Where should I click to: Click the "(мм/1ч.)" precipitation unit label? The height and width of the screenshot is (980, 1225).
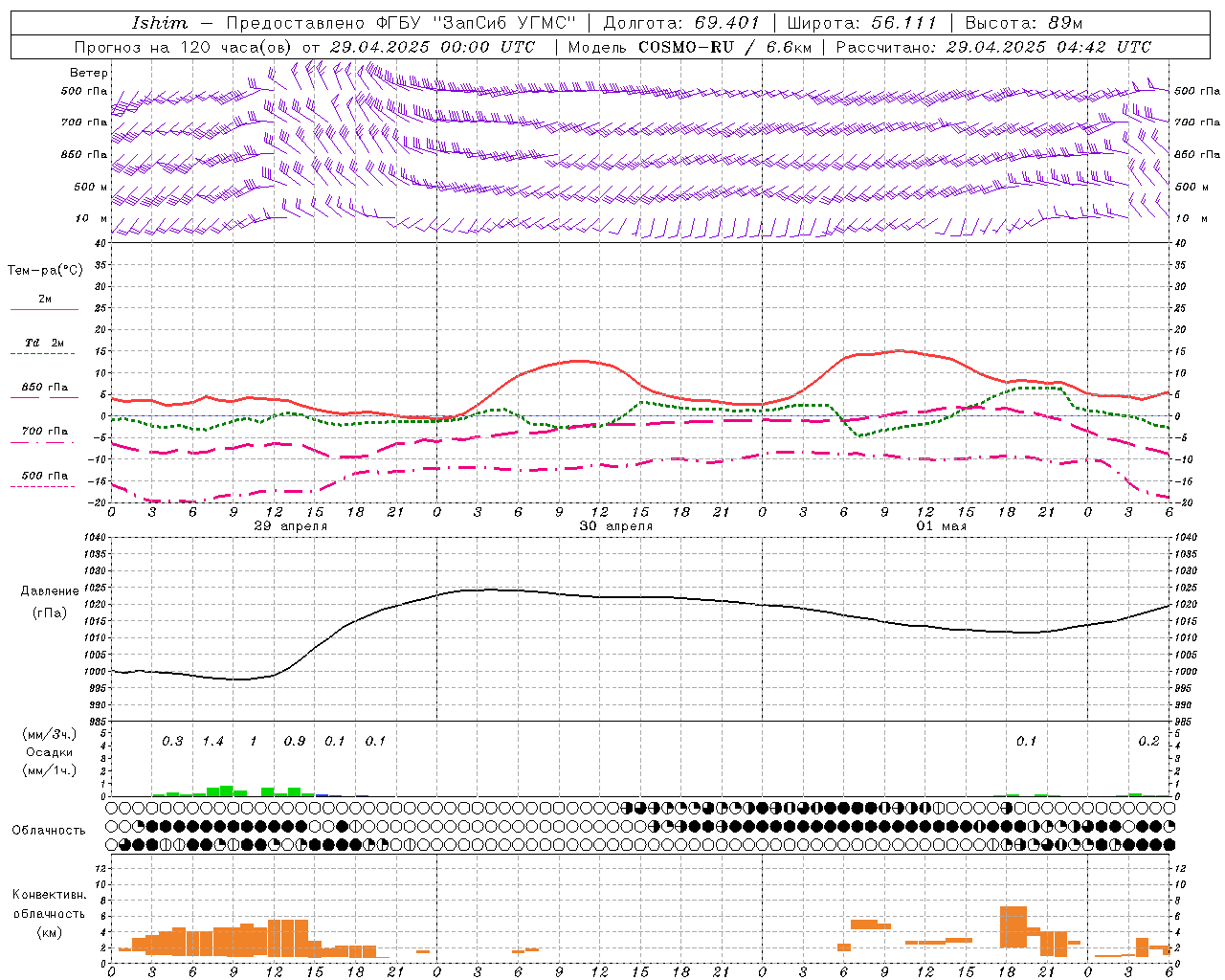(x=50, y=770)
